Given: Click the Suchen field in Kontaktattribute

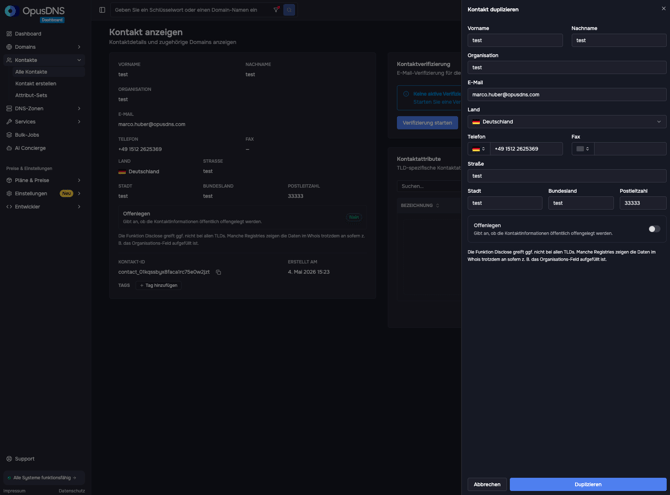Looking at the screenshot, I should click(429, 186).
